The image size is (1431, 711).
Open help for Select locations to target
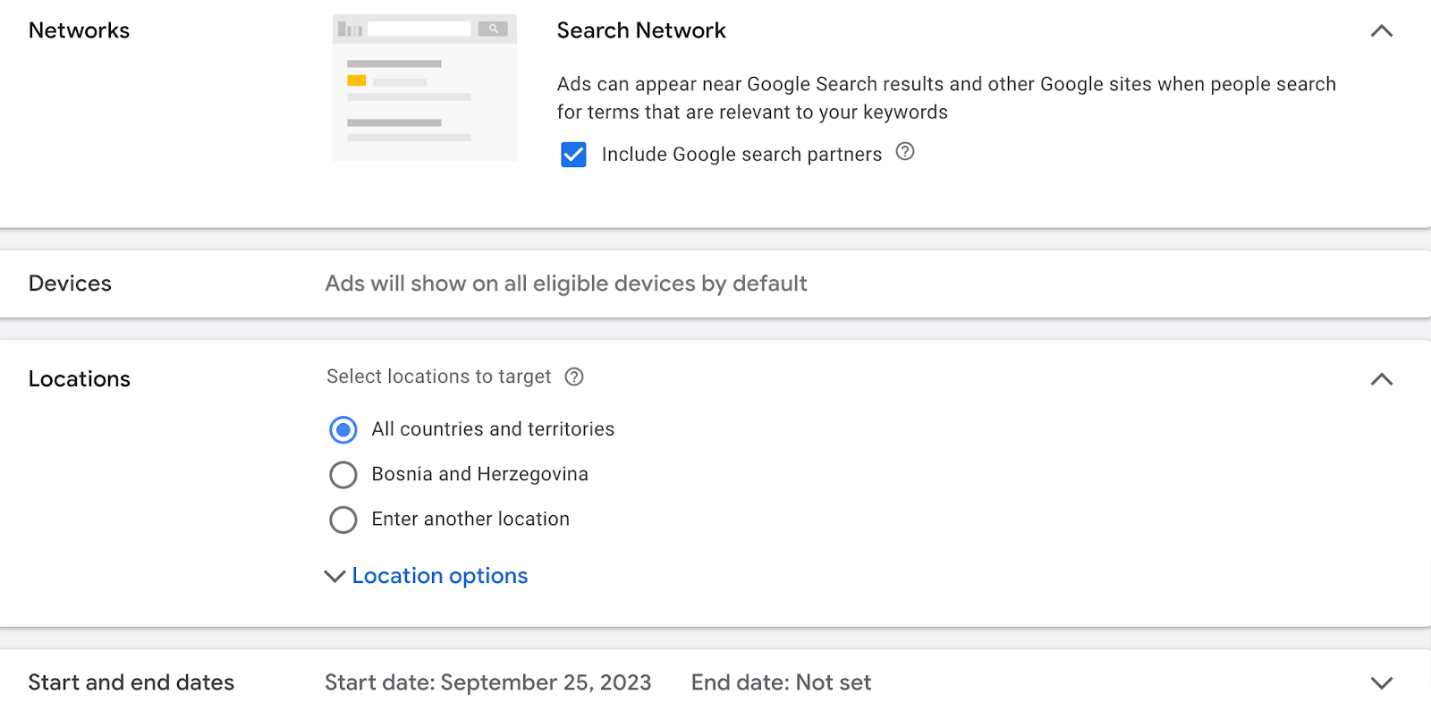[574, 376]
